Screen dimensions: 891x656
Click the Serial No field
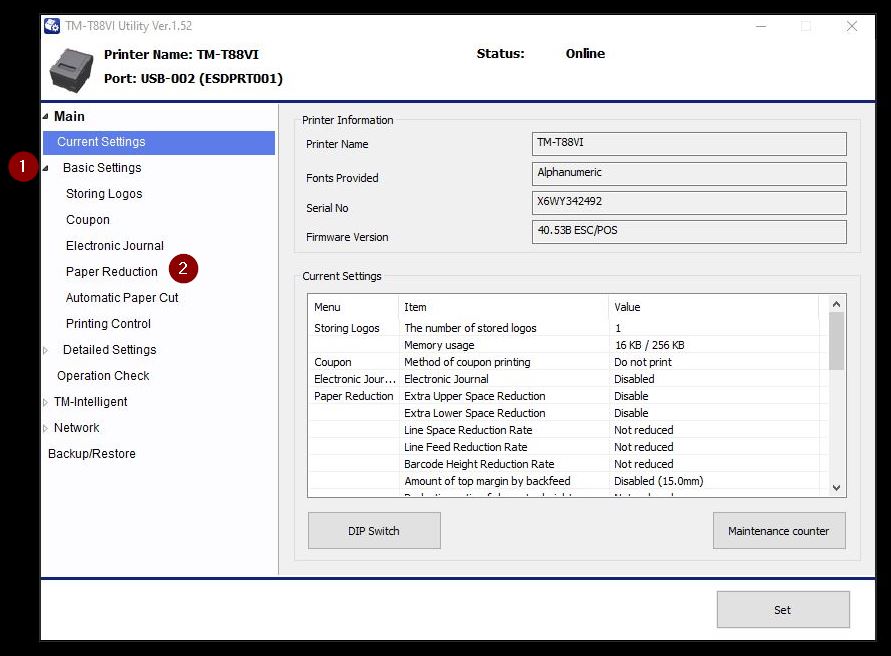(x=689, y=203)
